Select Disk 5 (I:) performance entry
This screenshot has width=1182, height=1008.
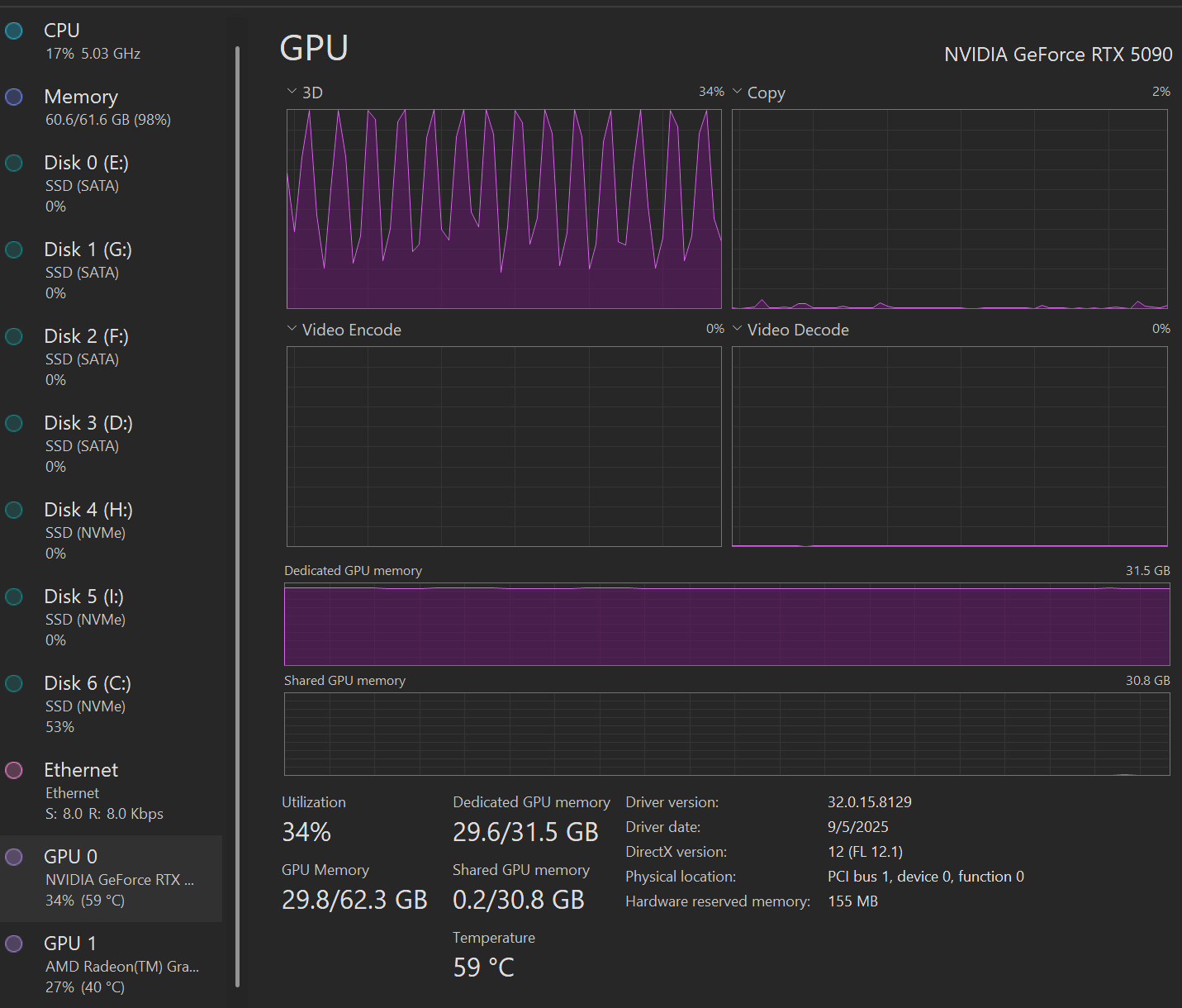pos(112,617)
